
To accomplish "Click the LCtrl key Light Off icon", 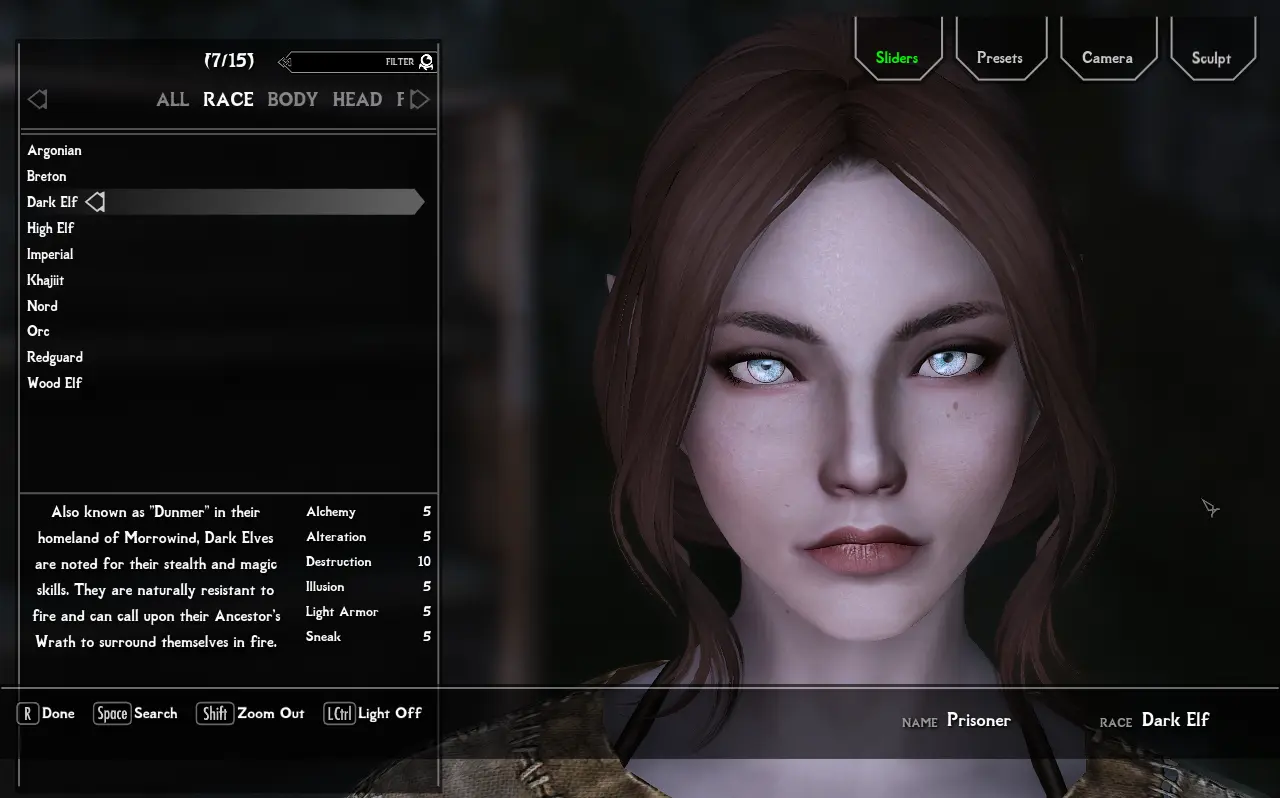I will tap(339, 713).
